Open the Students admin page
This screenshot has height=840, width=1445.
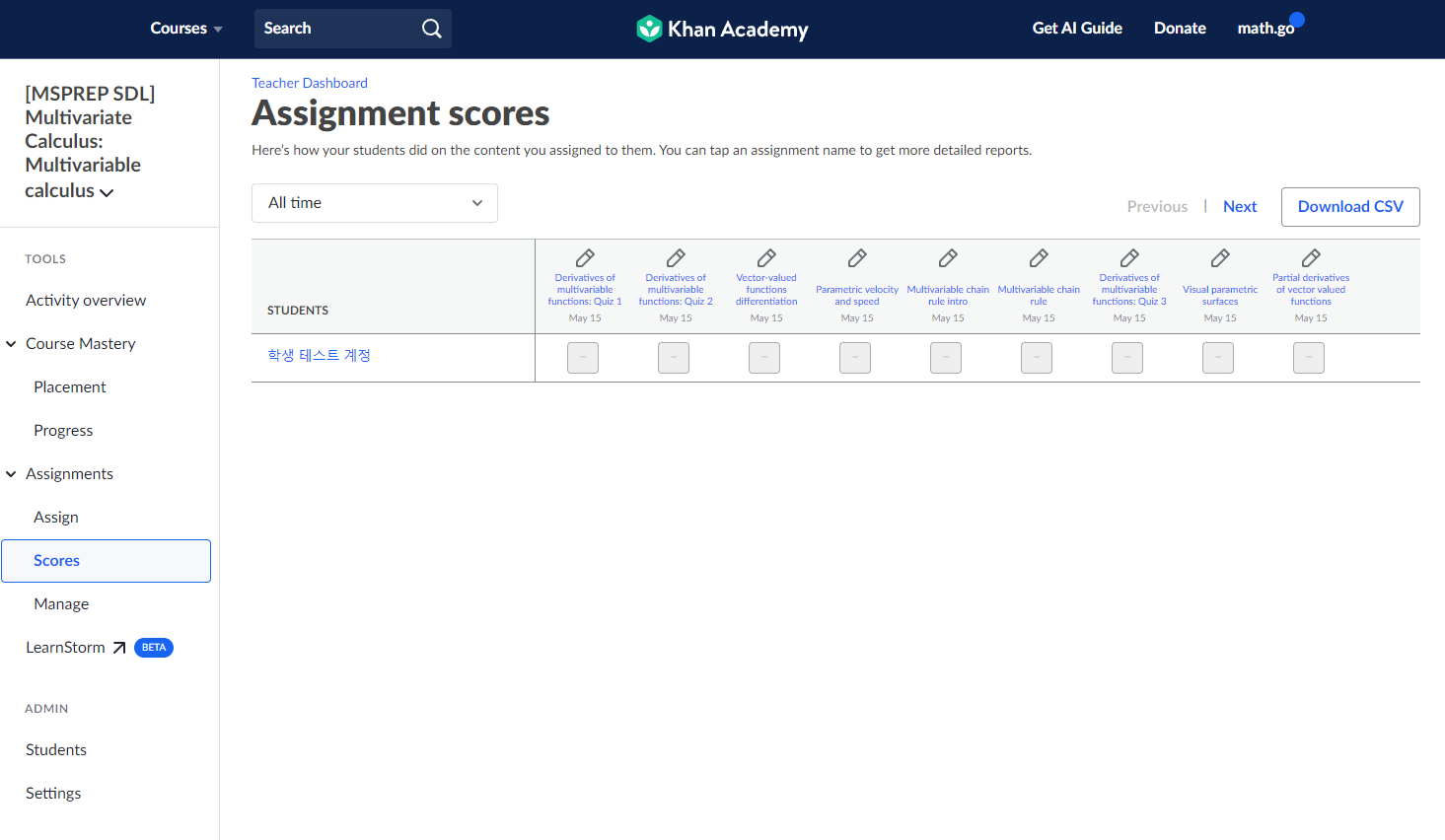(x=56, y=750)
